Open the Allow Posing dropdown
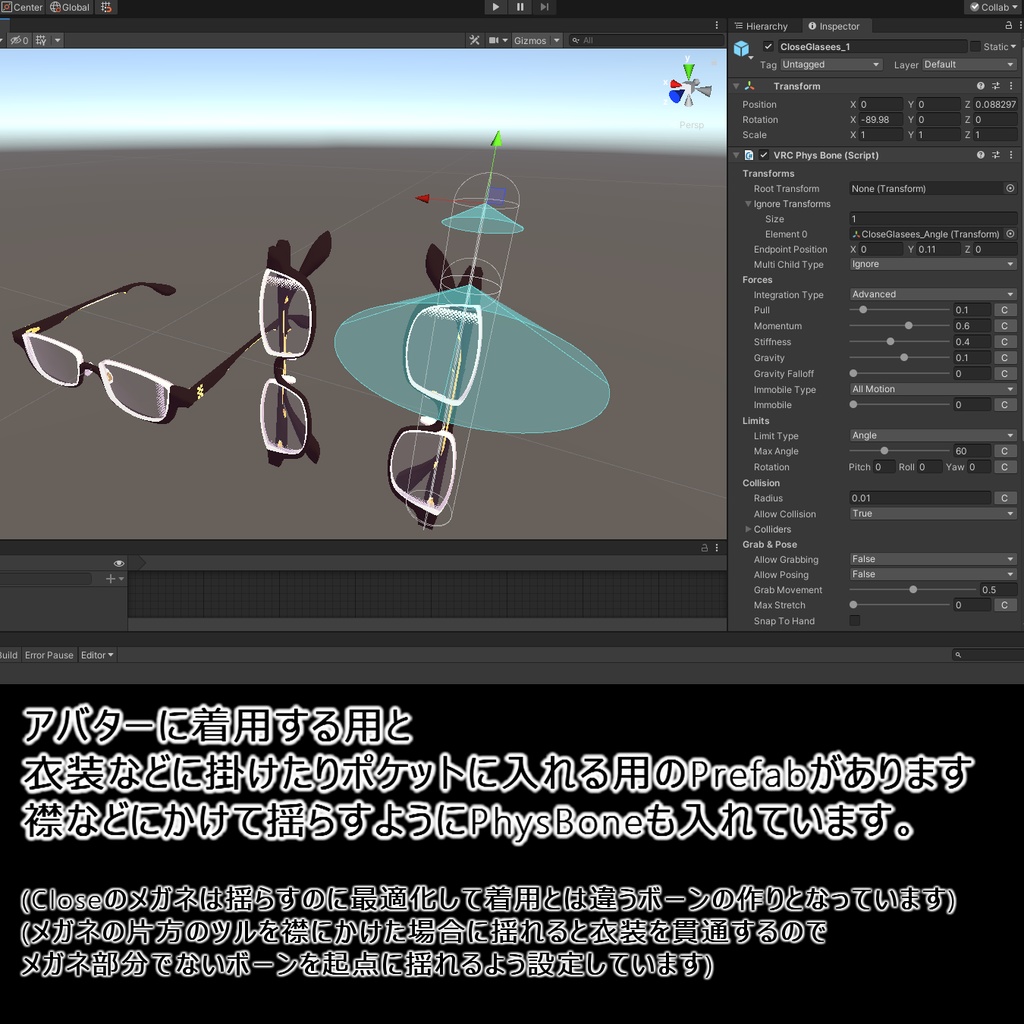The height and width of the screenshot is (1024, 1024). tap(933, 574)
